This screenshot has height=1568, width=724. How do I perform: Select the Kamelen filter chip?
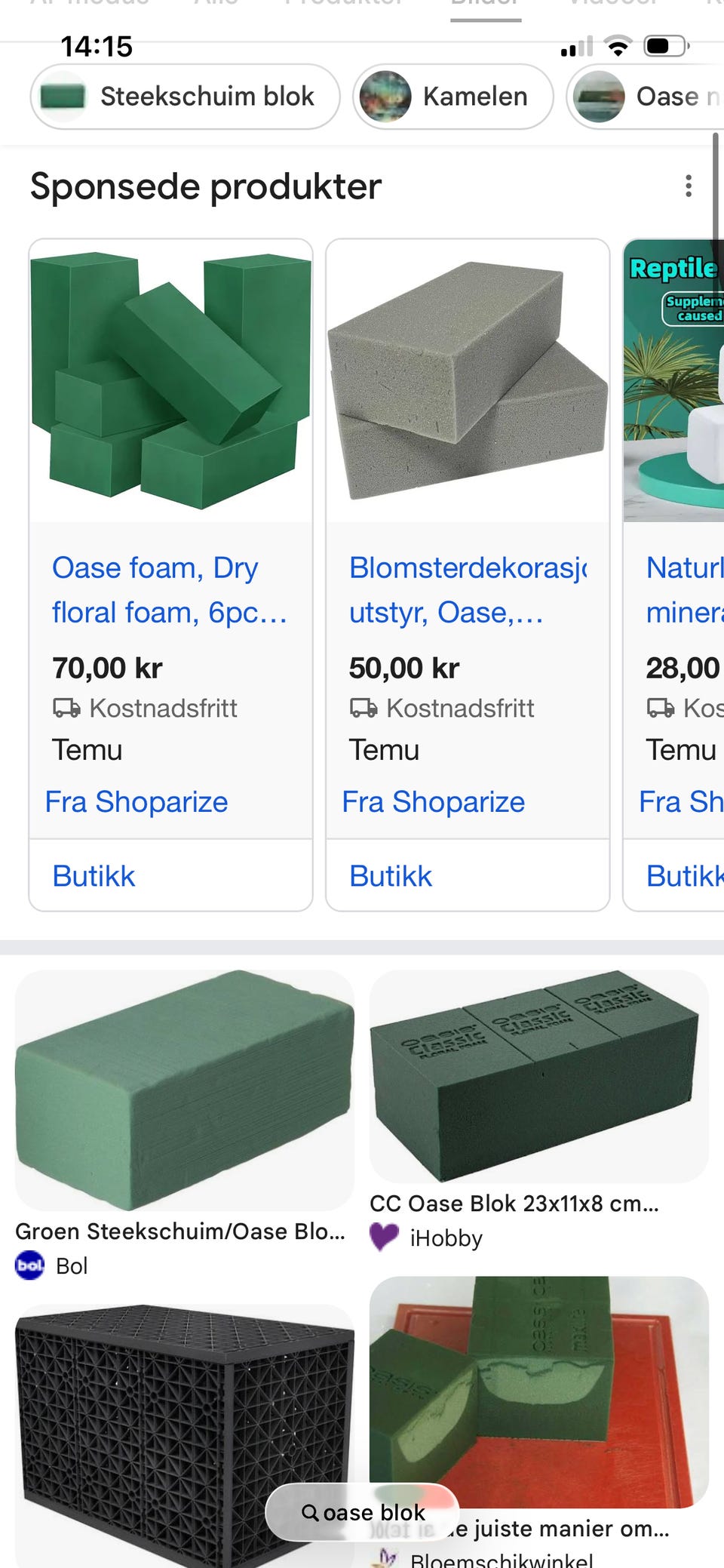pyautogui.click(x=453, y=97)
